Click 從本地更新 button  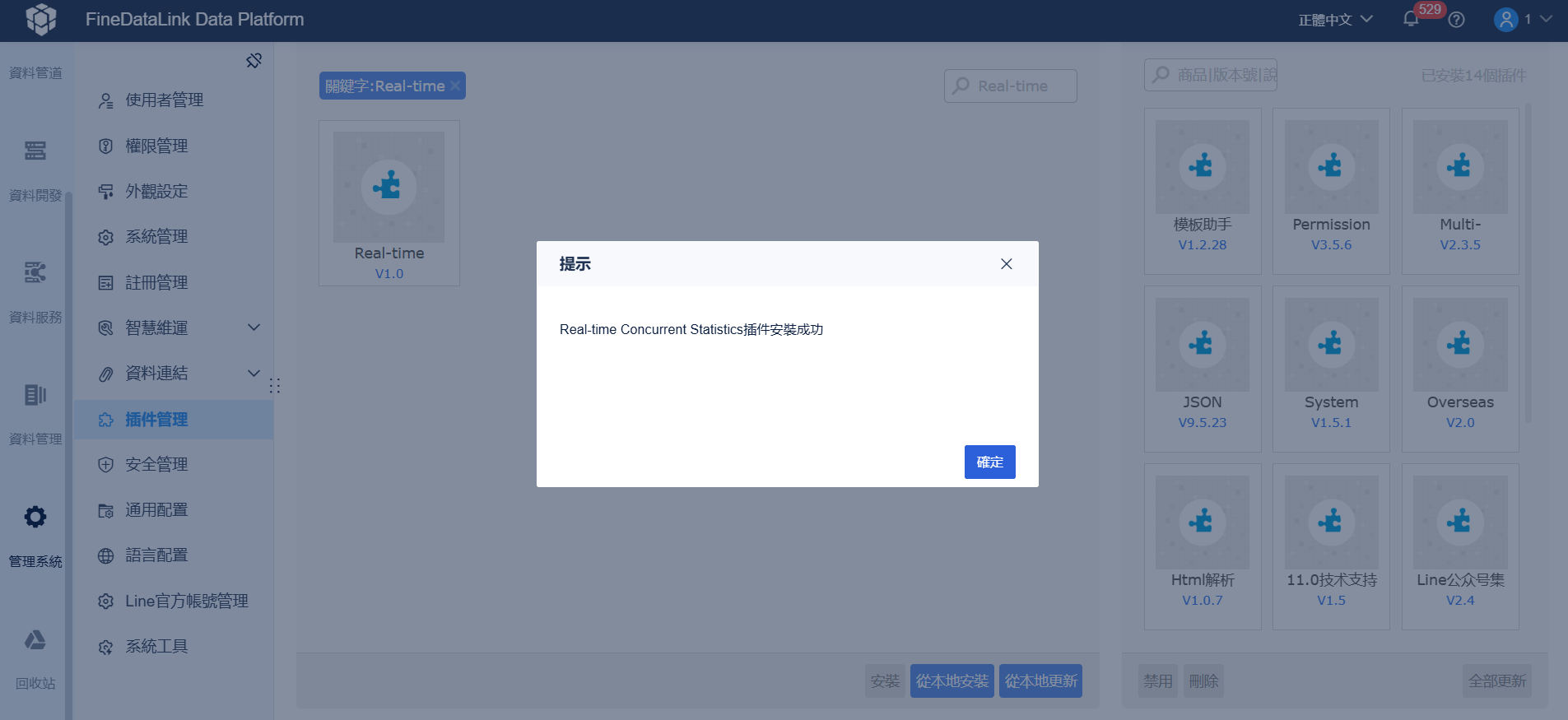(x=1040, y=681)
